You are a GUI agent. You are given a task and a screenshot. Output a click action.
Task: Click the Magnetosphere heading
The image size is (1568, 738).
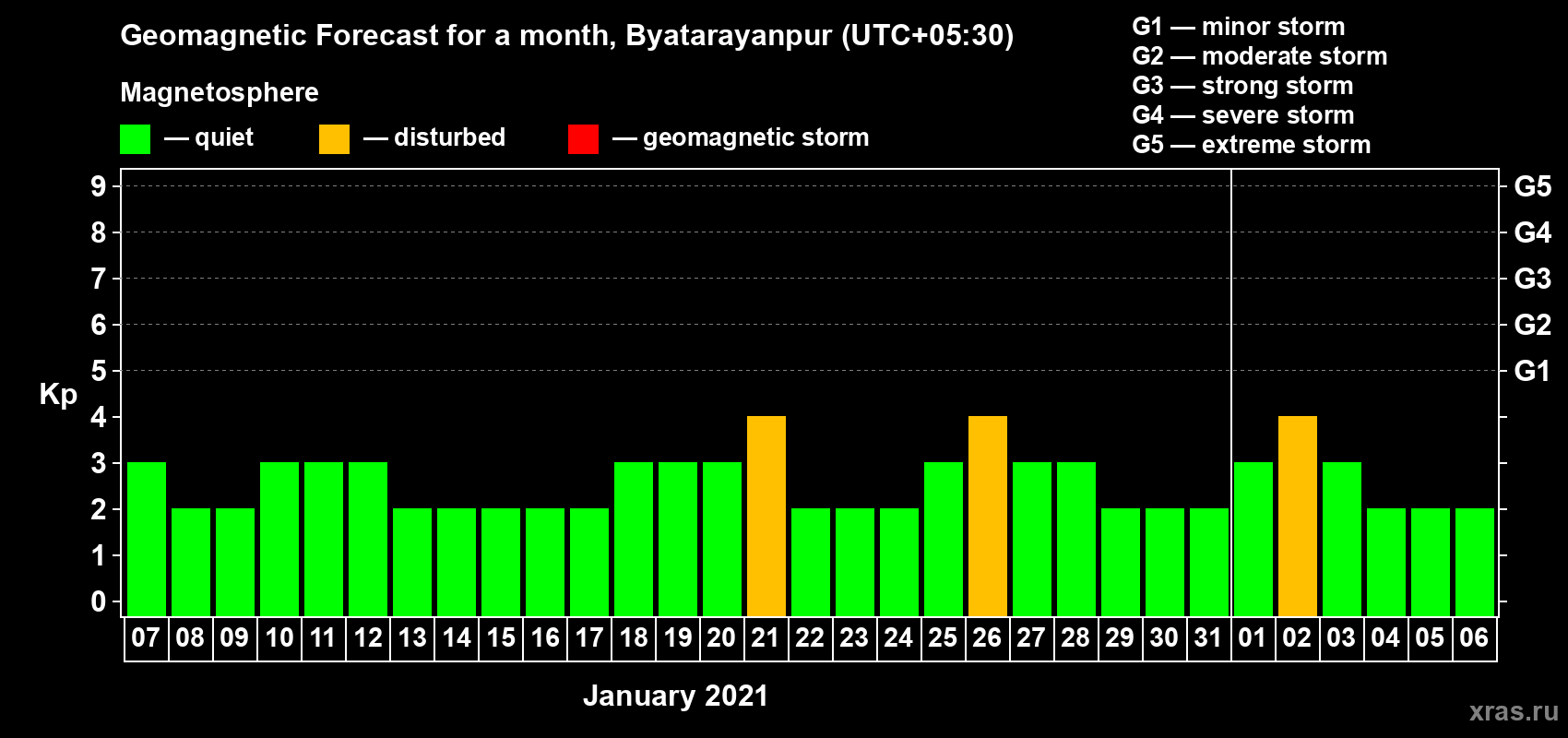220,93
